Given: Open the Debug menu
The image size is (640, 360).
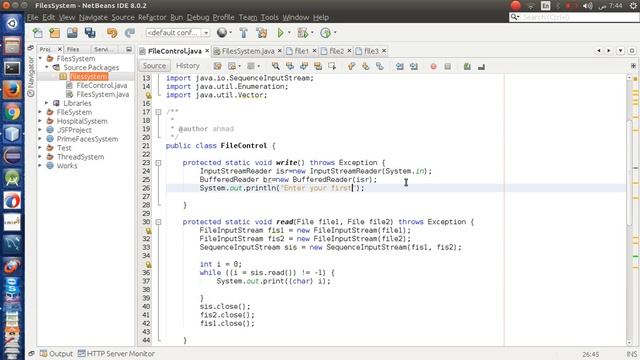Looking at the screenshot, I should click(x=198, y=18).
